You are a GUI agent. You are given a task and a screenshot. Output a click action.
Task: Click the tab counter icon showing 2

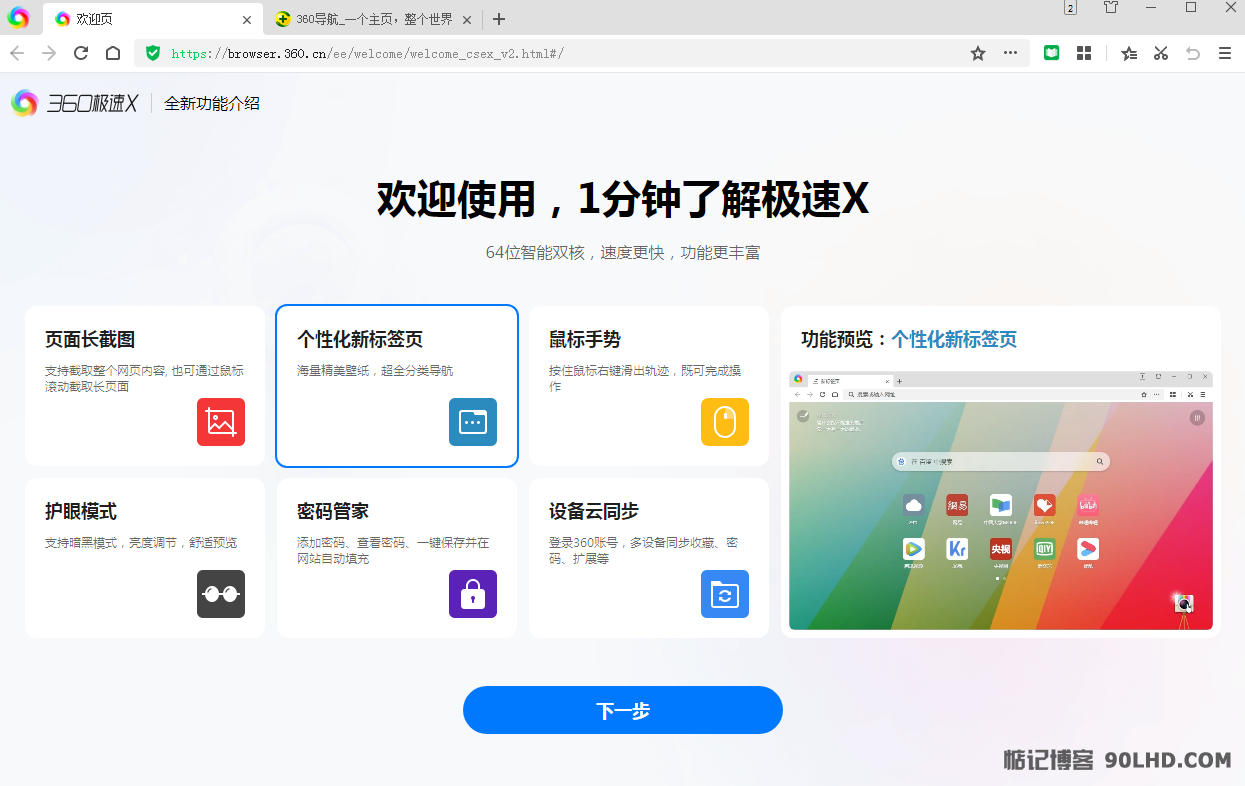[x=1070, y=8]
